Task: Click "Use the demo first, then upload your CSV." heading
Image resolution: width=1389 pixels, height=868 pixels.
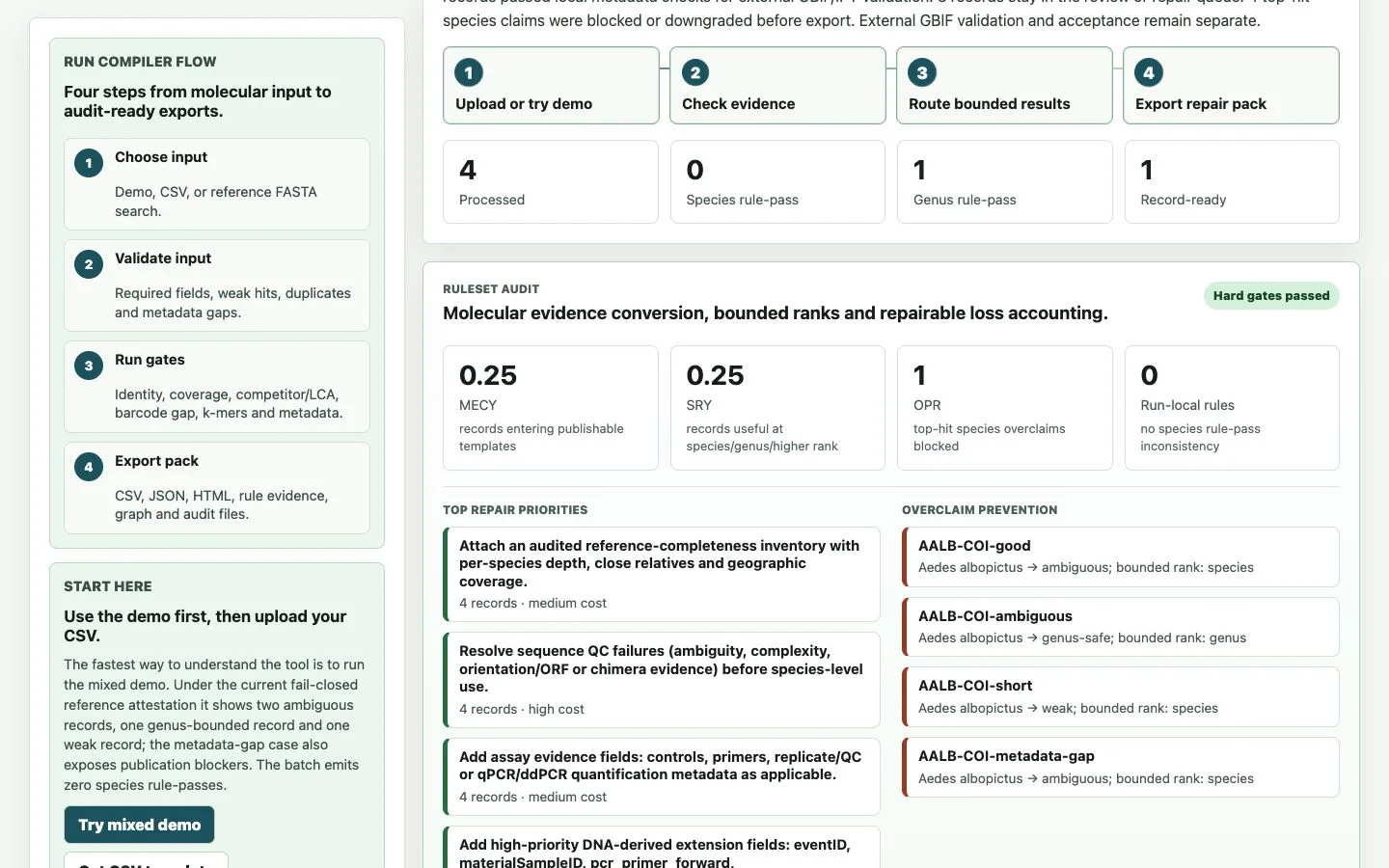Action: 205,626
